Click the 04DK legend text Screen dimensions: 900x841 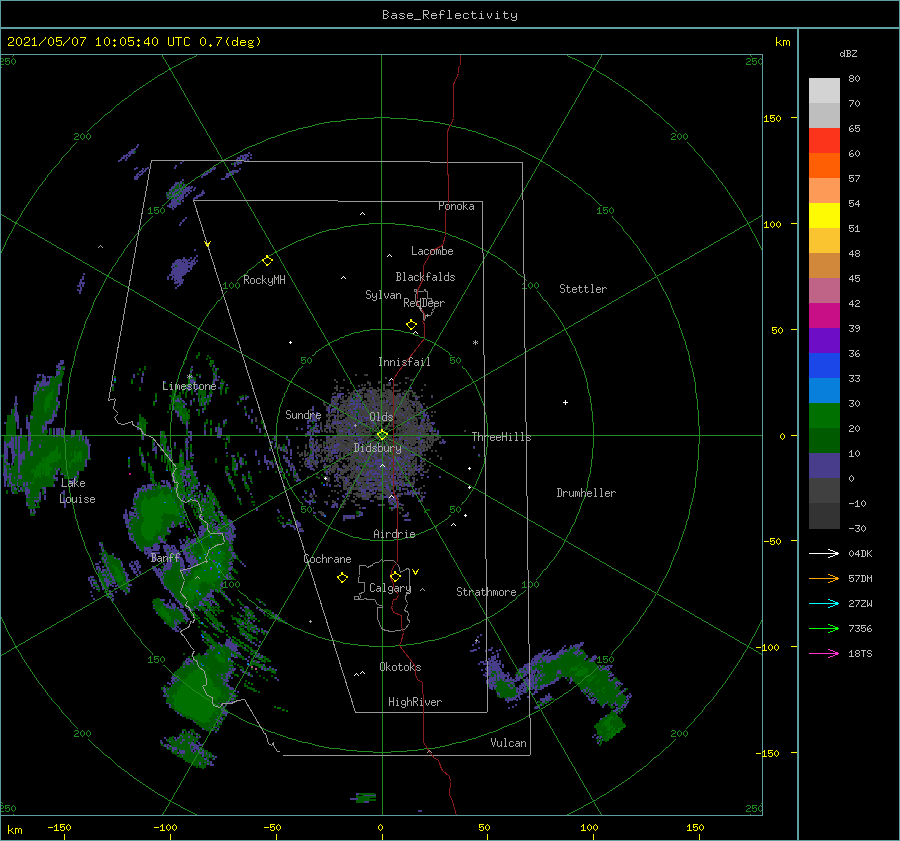pyautogui.click(x=860, y=553)
